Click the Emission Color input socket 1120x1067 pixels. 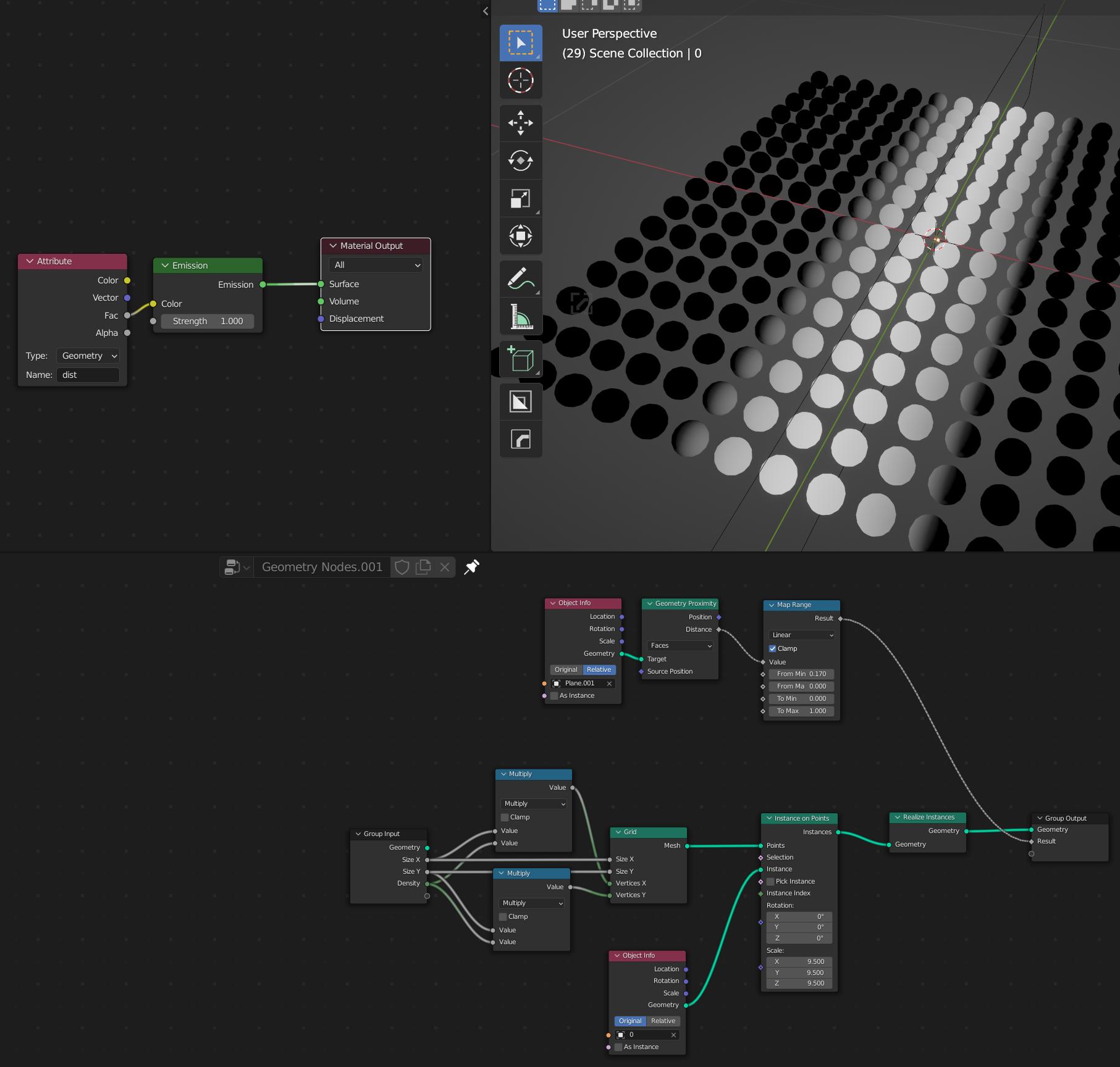point(153,304)
